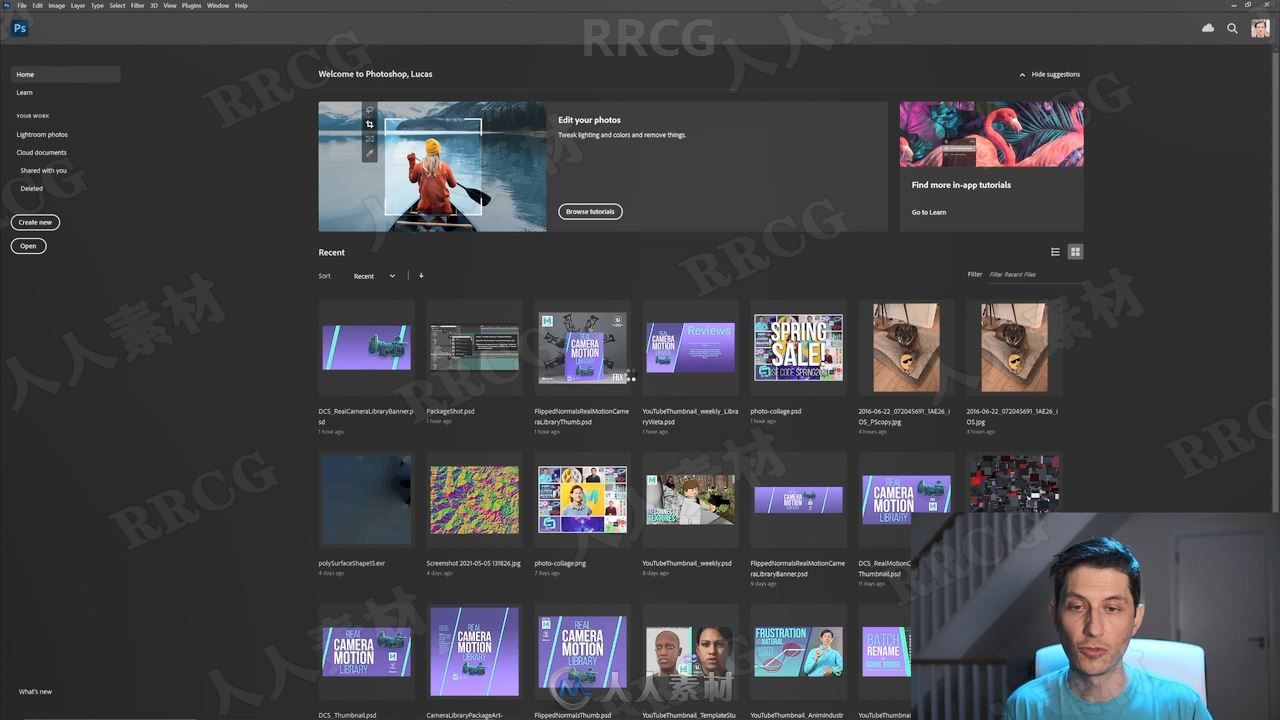
Task: Open FlippedNormalsRealMotionCameraLibraryBanner.psd thumbnail
Action: (798, 500)
